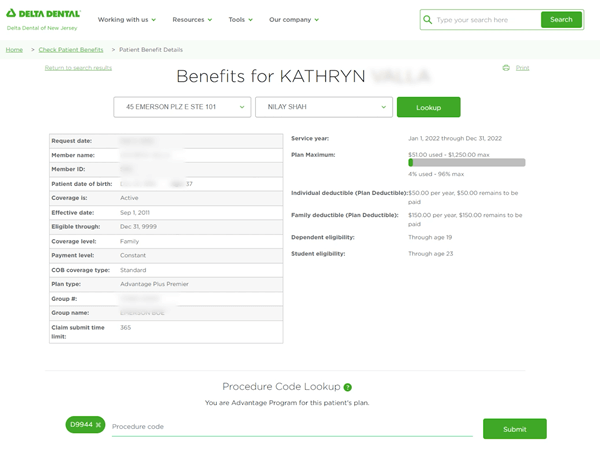
Task: Click the 'Sep 1, 2011' effective date value
Action: 135,212
